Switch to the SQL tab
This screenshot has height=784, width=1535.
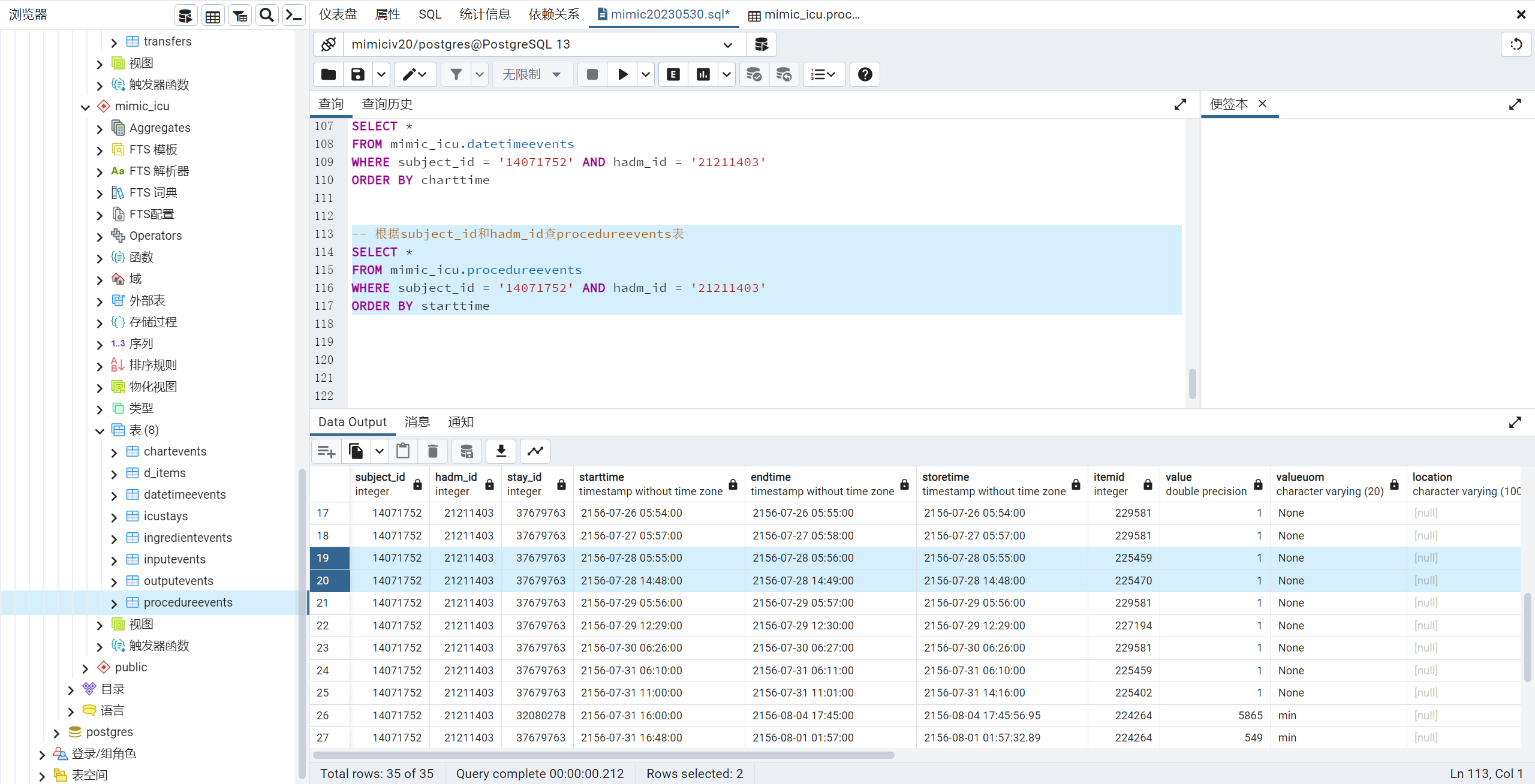(430, 14)
